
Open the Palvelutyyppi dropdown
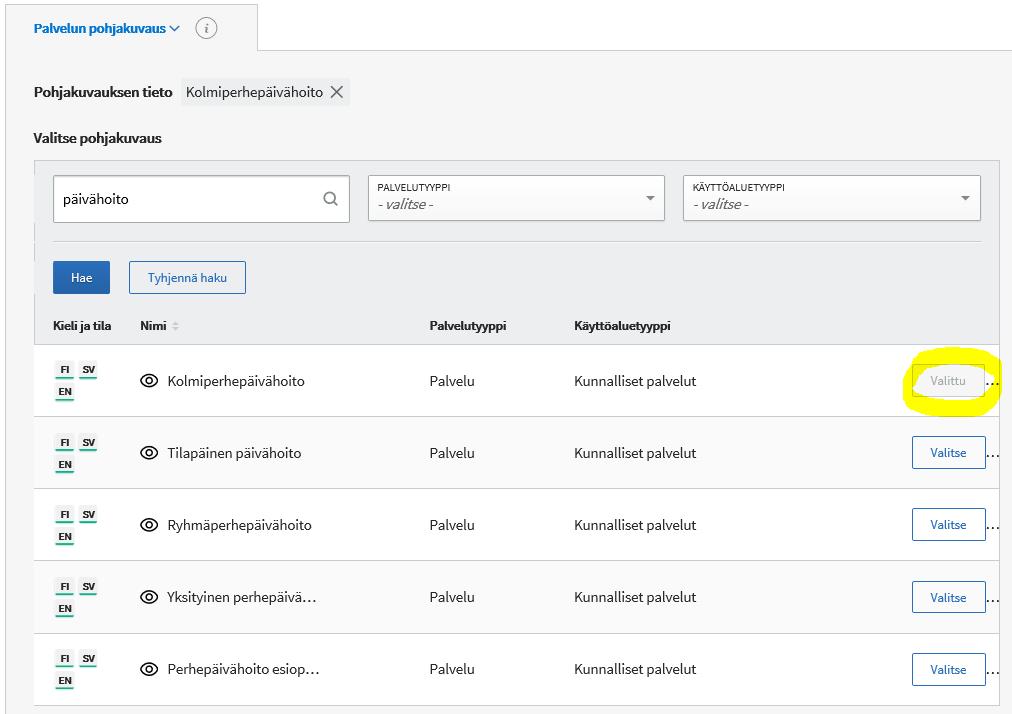516,198
